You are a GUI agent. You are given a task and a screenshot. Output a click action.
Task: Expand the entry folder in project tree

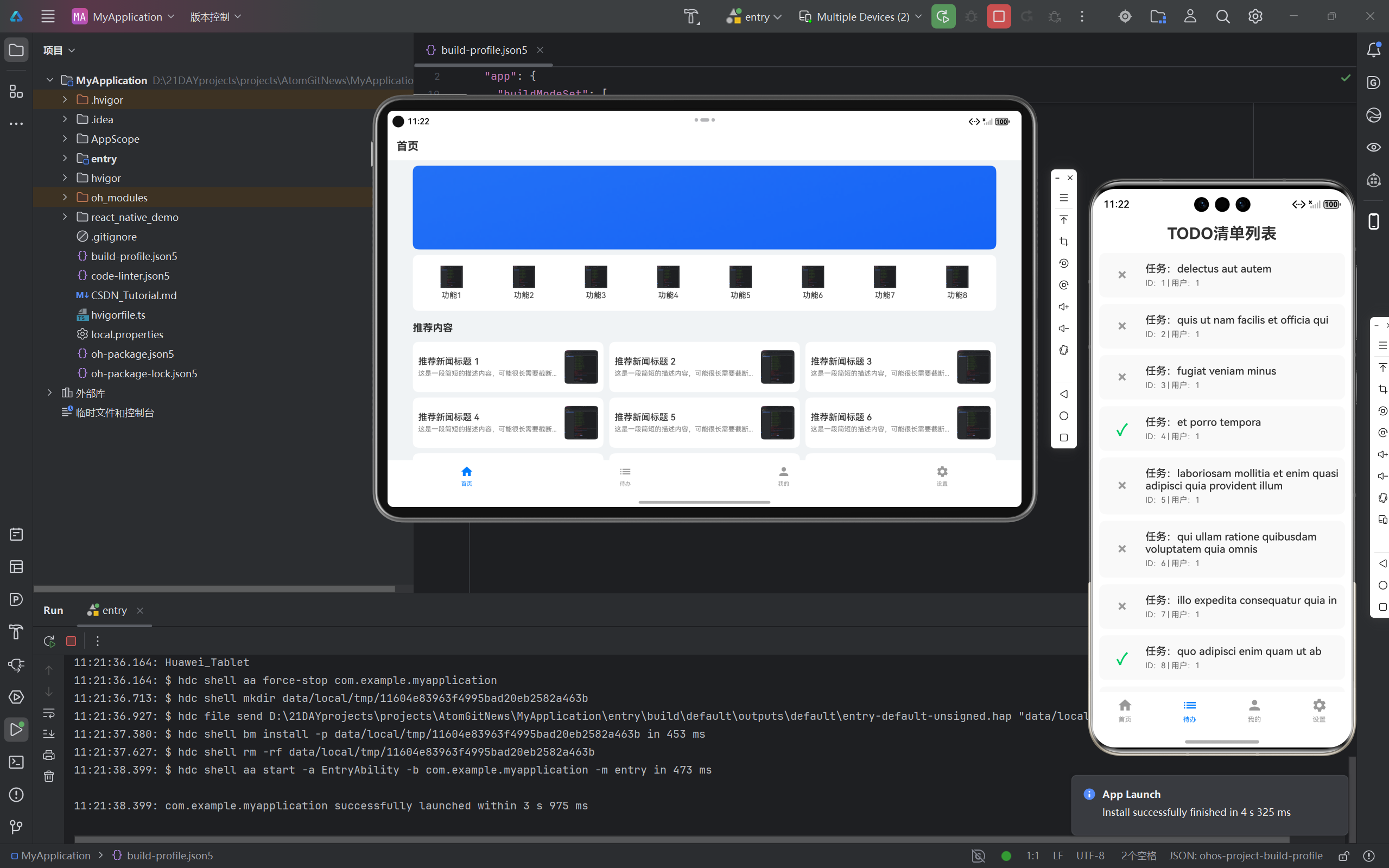click(x=65, y=159)
